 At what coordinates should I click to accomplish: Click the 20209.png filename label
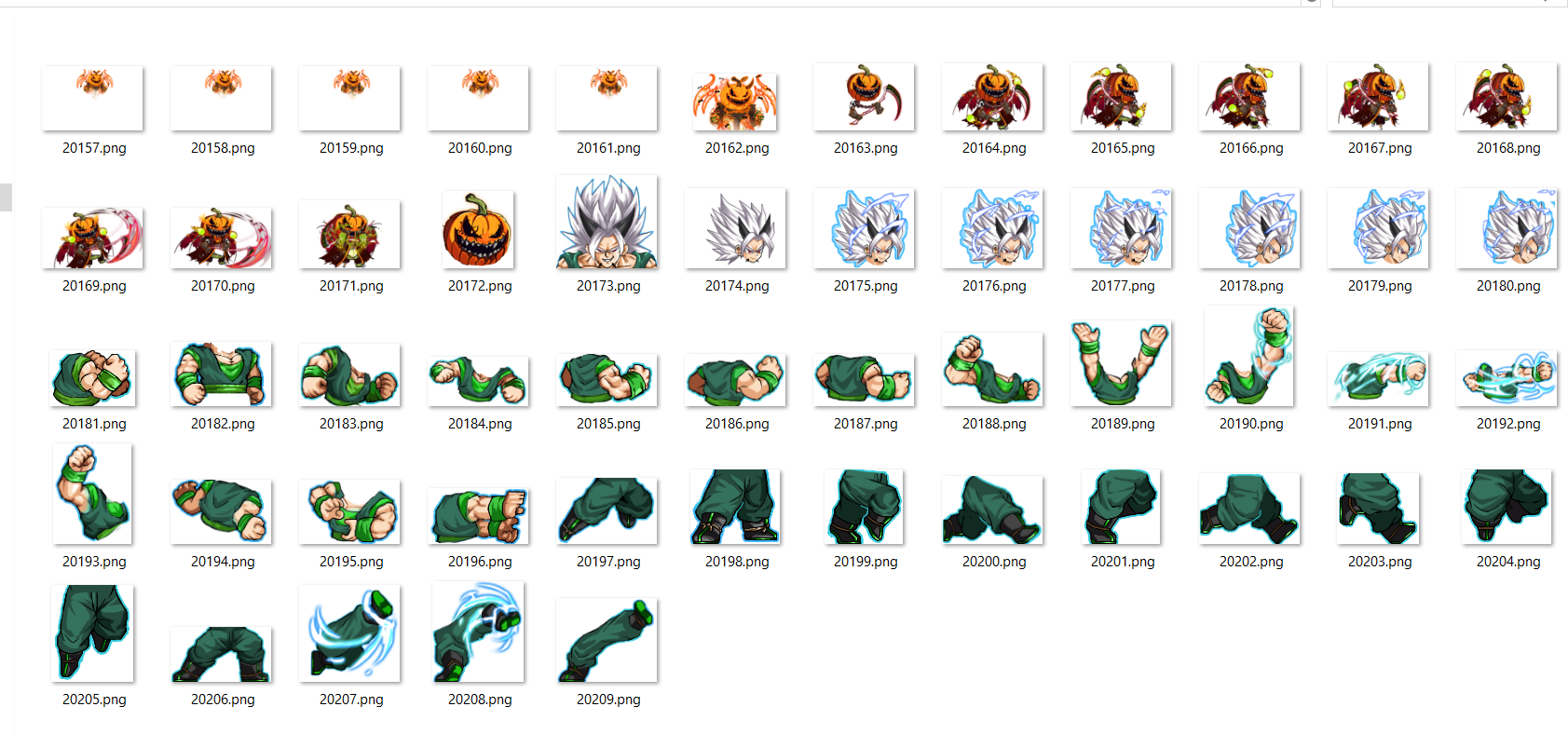pyautogui.click(x=607, y=700)
